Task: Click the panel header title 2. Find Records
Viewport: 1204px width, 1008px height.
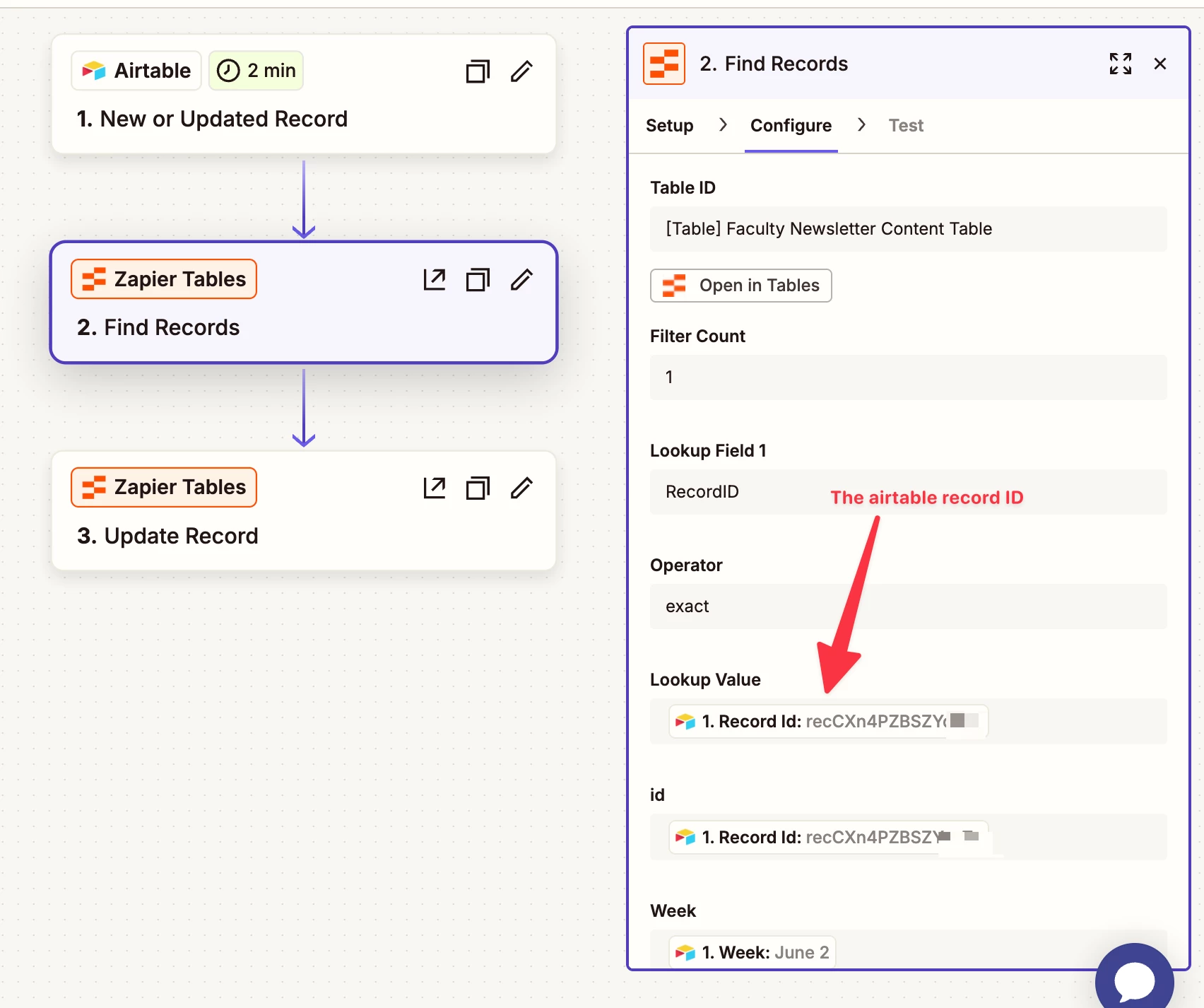Action: (774, 64)
